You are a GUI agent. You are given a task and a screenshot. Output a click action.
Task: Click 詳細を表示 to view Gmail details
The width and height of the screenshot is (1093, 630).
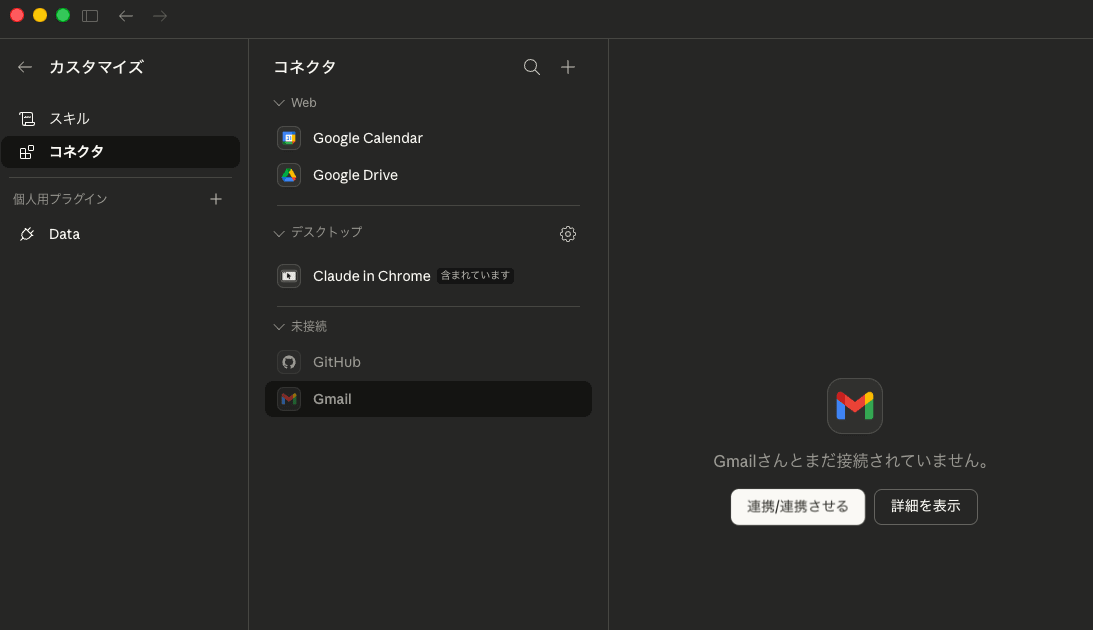click(925, 506)
